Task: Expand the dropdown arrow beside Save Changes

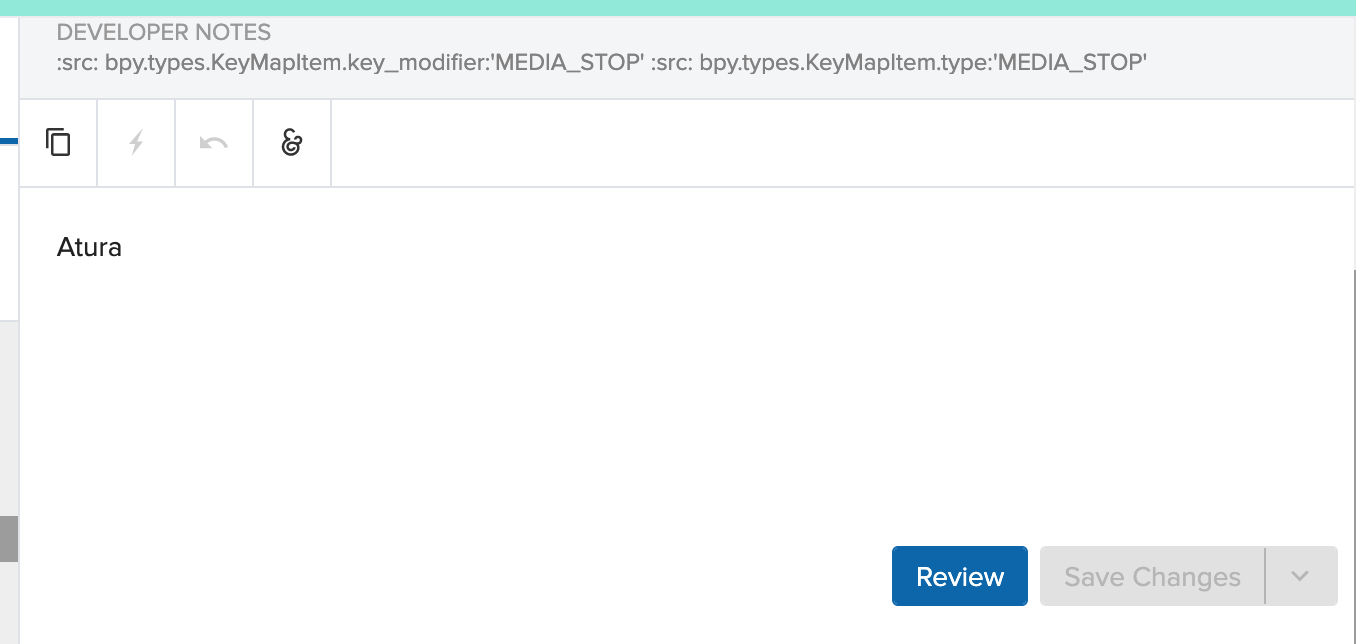Action: (1301, 576)
